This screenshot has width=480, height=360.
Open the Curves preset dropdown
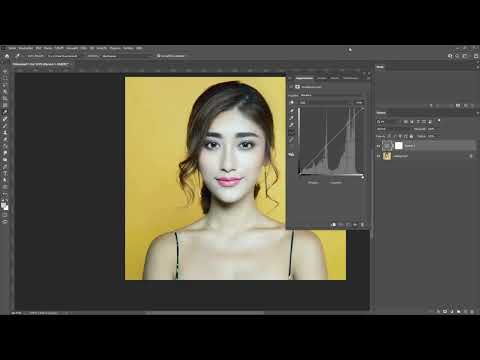pos(331,95)
